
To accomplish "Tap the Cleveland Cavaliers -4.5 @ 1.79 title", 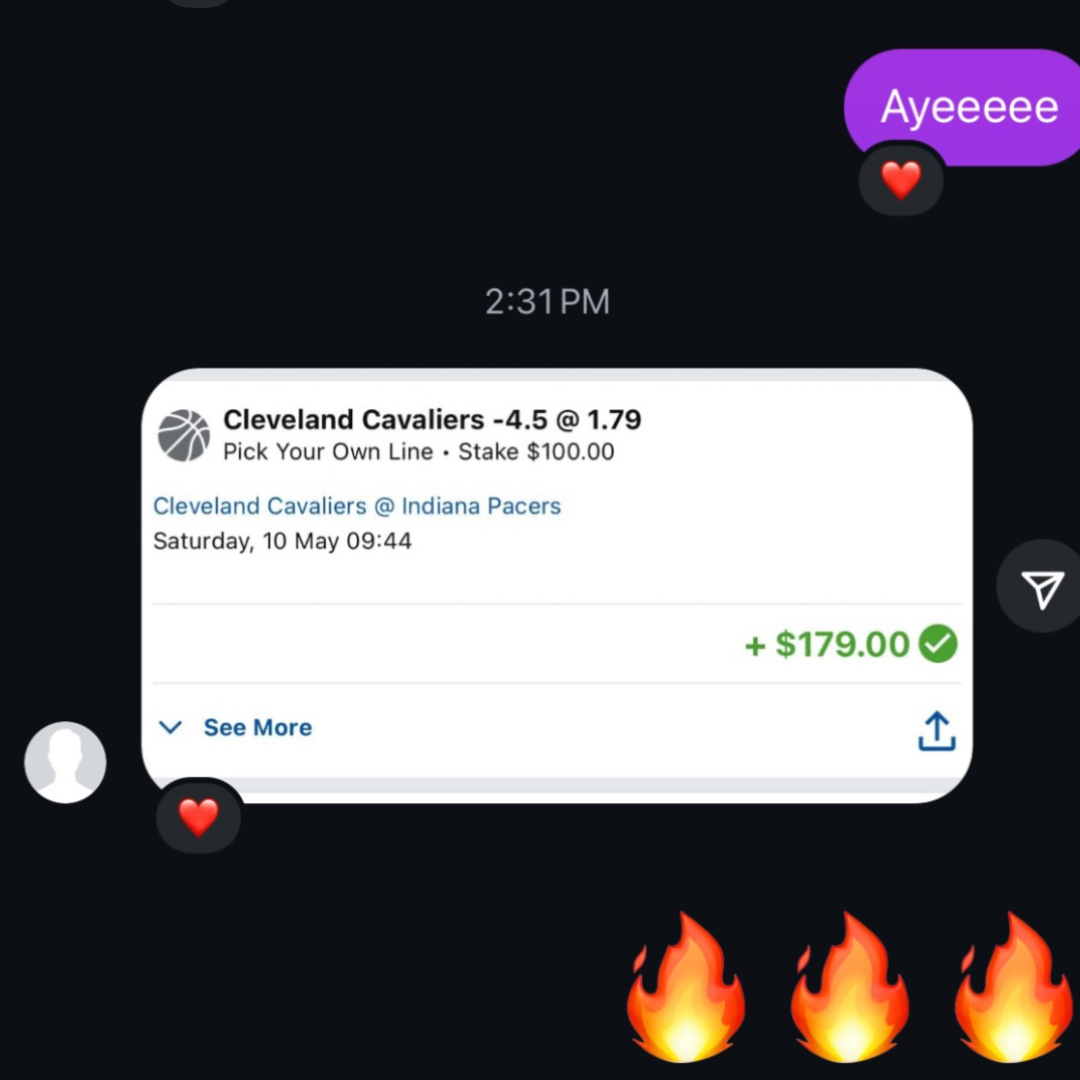I will (432, 419).
